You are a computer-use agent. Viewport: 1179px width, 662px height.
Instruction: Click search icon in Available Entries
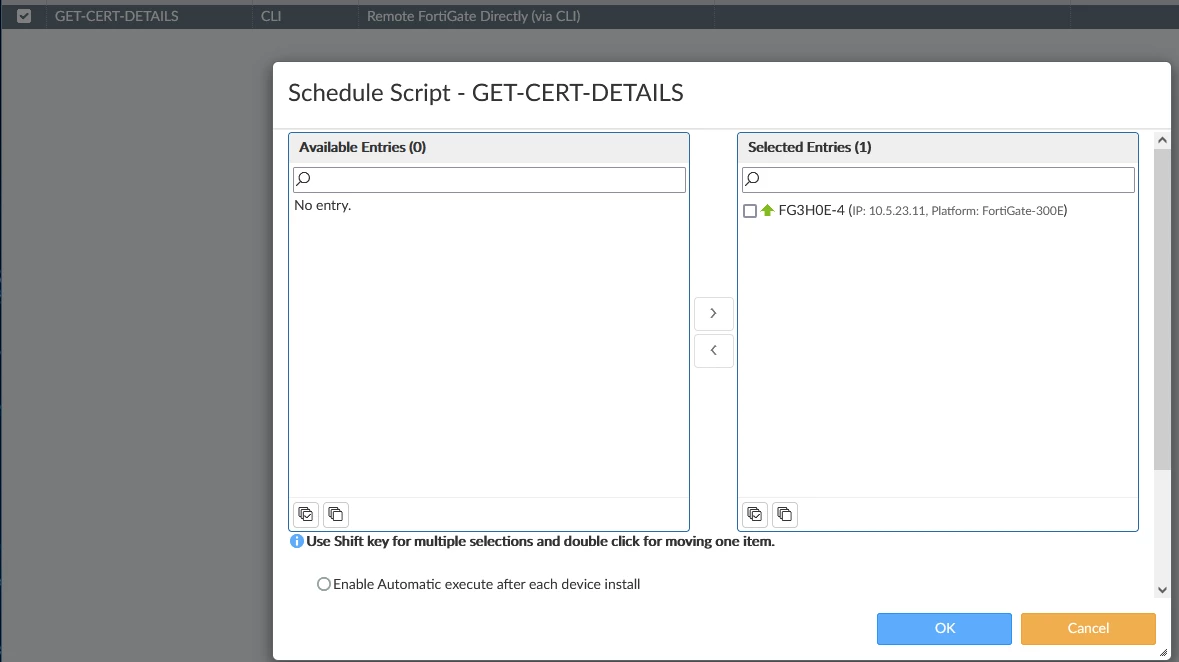[x=303, y=178]
